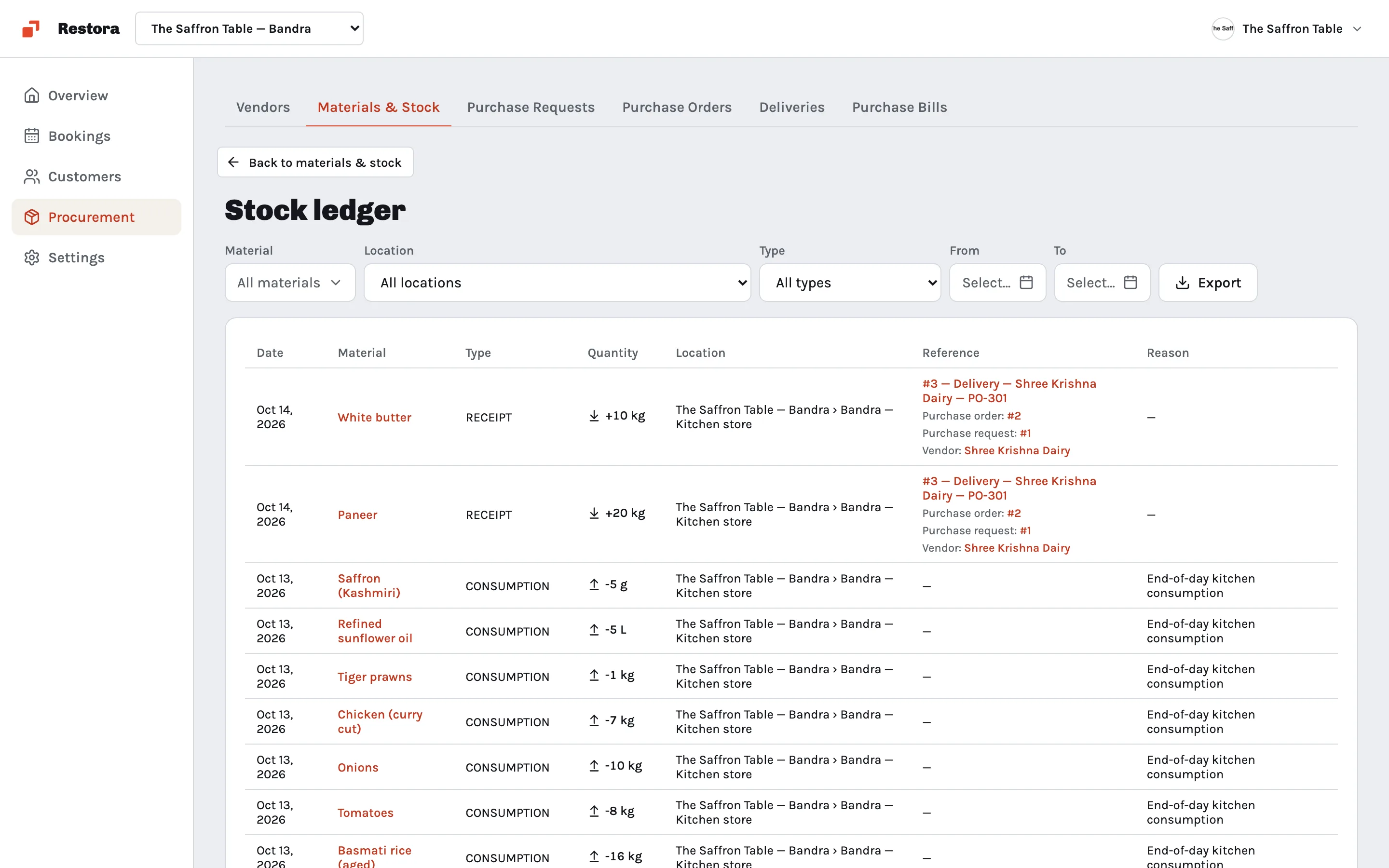Click the Quantity column header
The image size is (1389, 868).
pos(613,353)
